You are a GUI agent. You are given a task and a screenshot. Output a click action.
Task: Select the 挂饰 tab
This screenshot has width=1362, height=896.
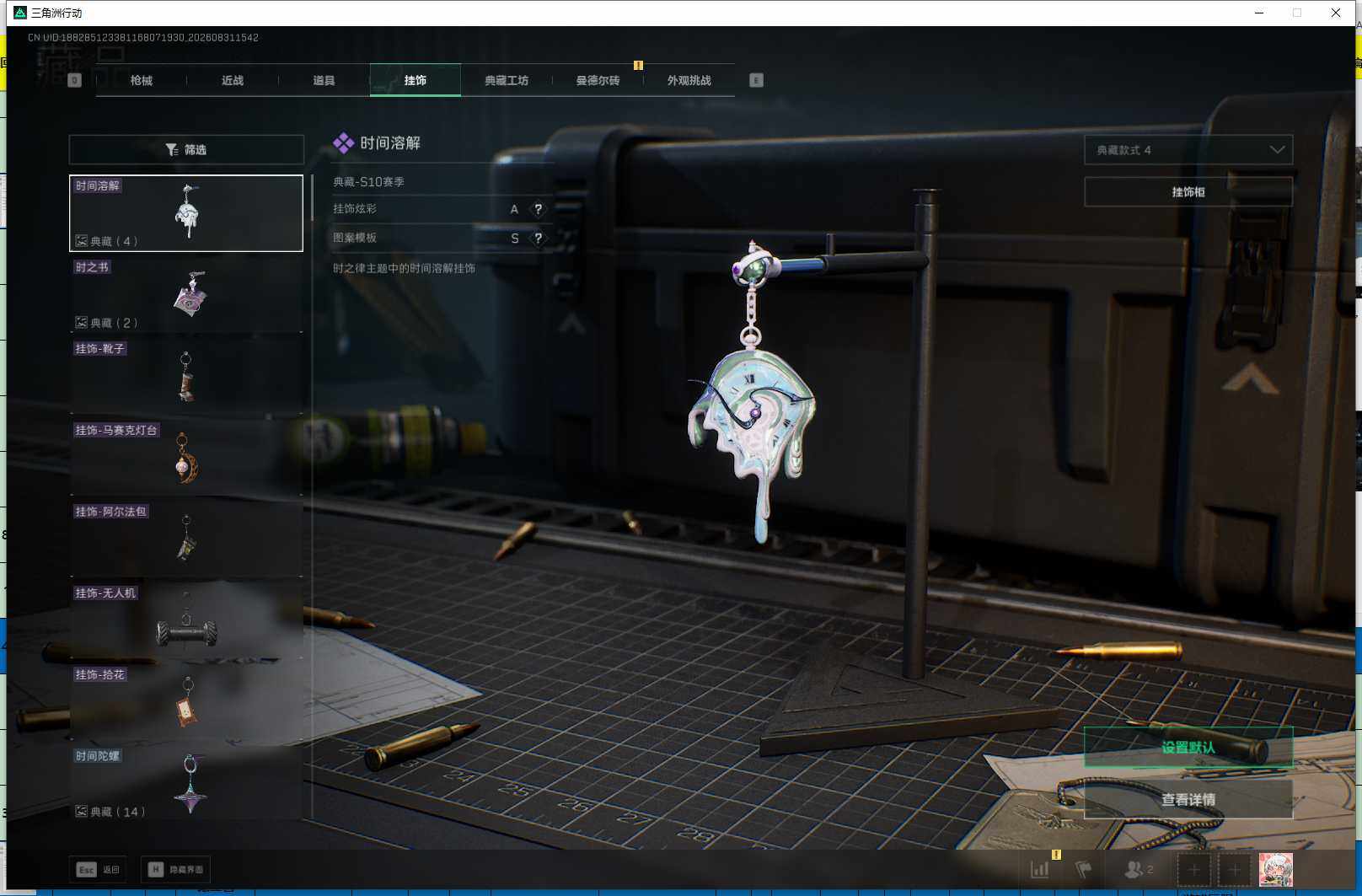(416, 80)
